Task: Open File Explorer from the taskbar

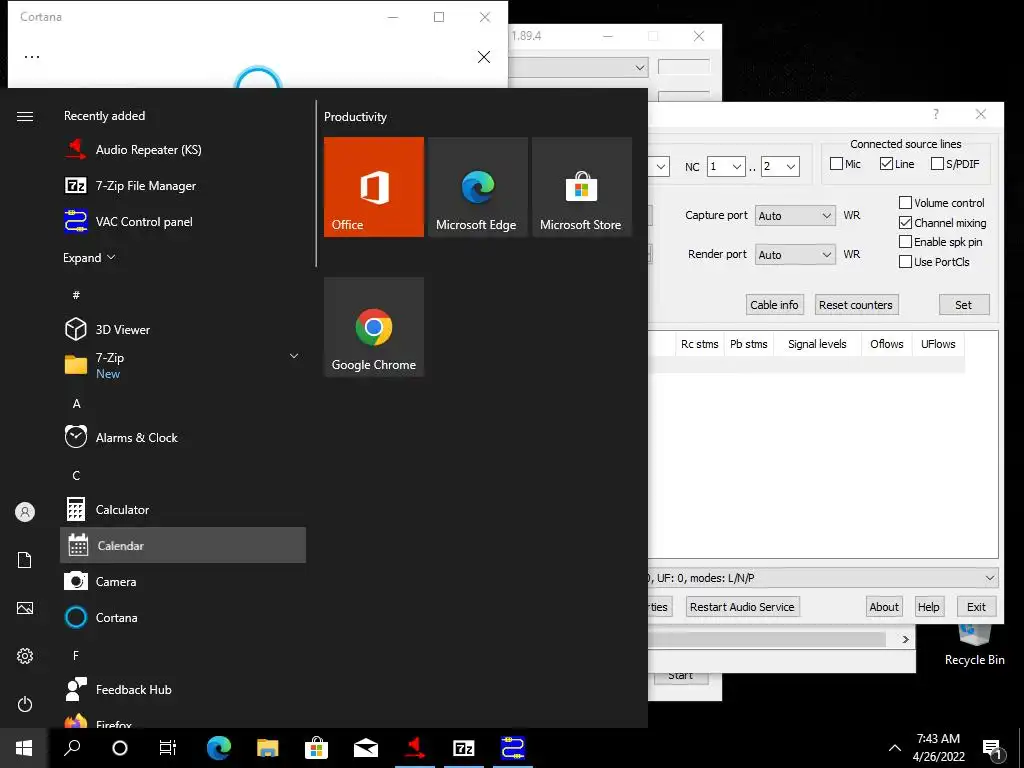Action: click(268, 748)
